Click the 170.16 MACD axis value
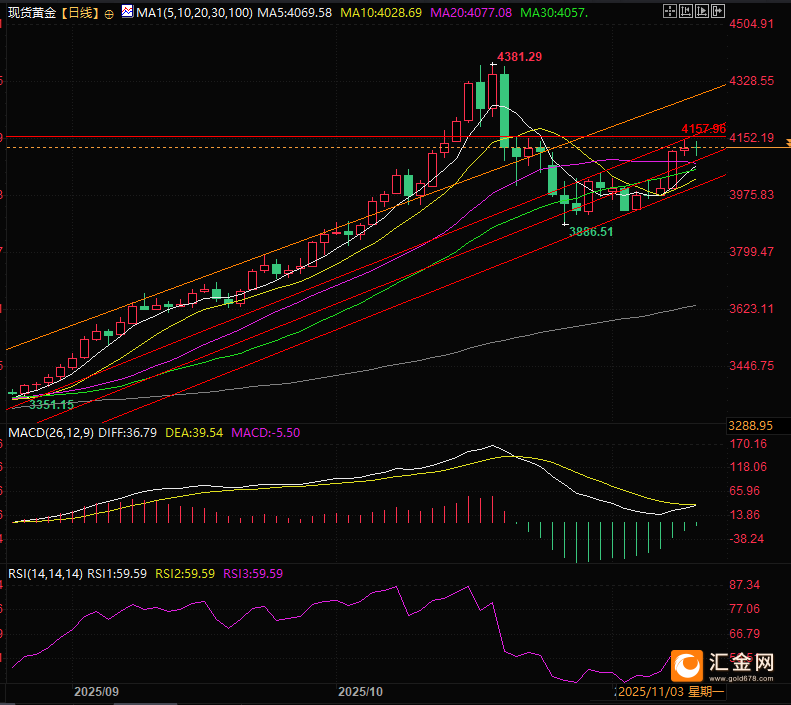The height and width of the screenshot is (705, 791). [x=748, y=444]
